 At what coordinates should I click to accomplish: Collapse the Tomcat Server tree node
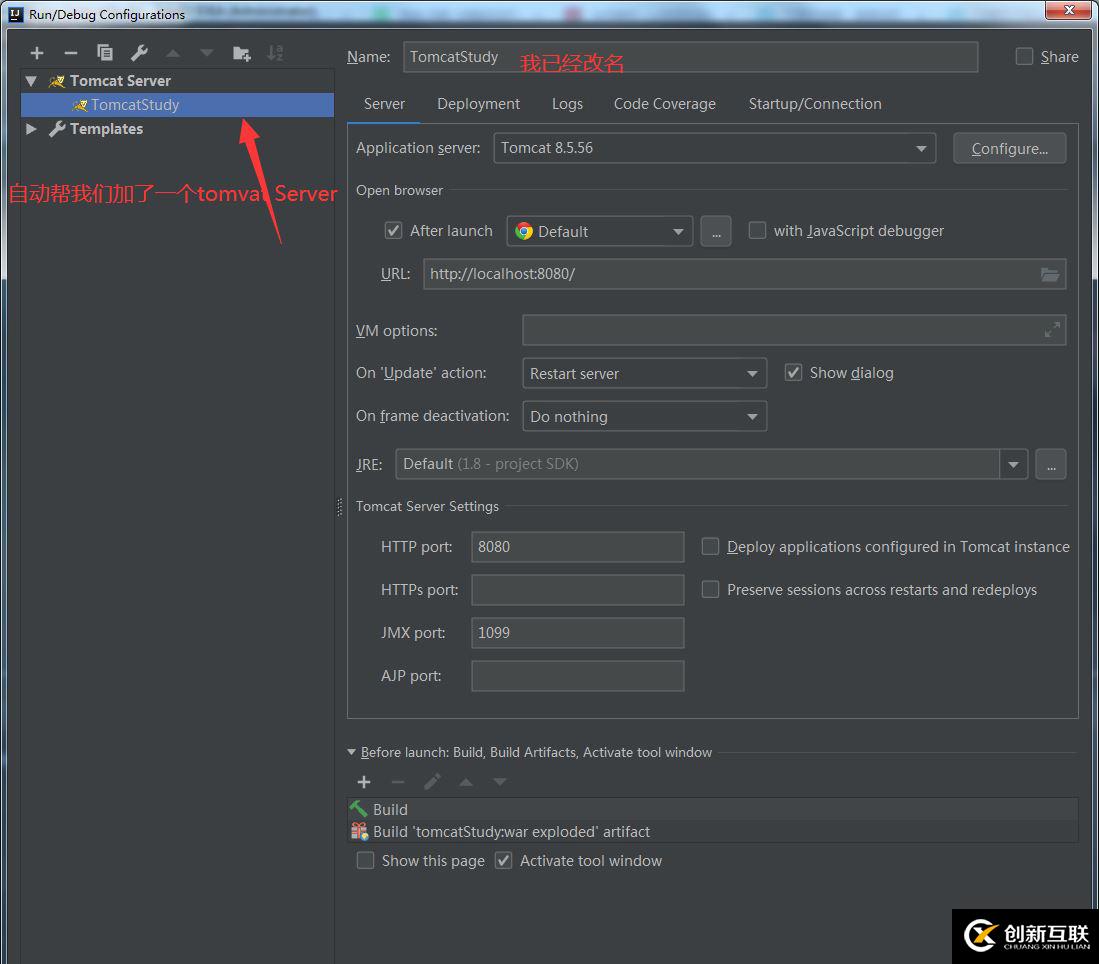point(31,81)
